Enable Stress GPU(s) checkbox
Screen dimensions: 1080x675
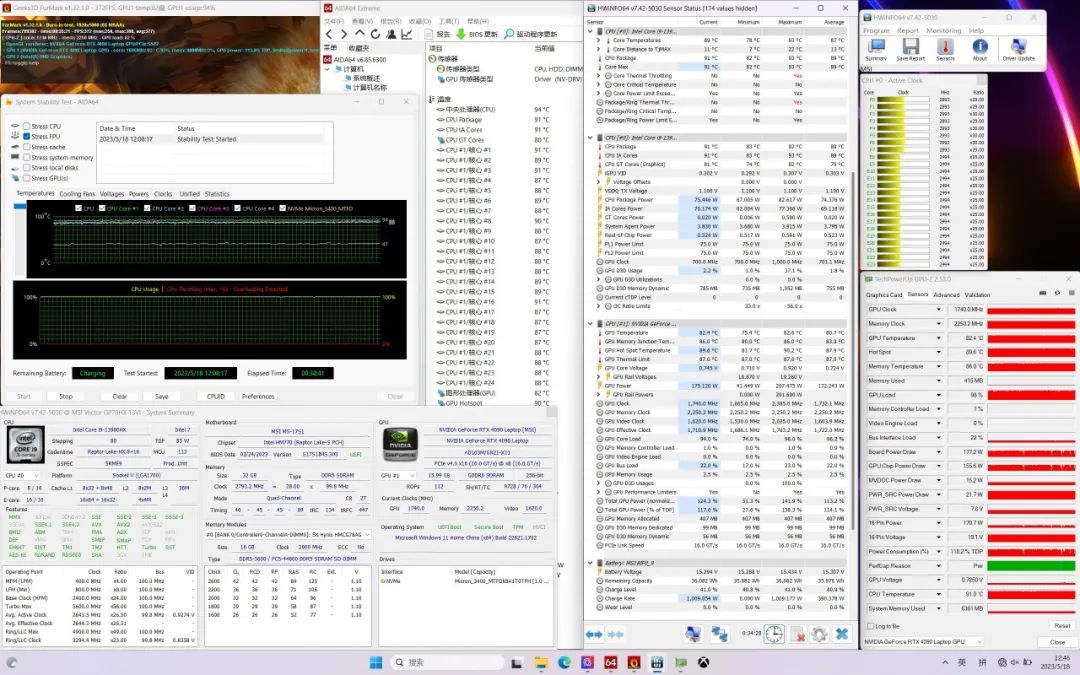tap(26, 178)
